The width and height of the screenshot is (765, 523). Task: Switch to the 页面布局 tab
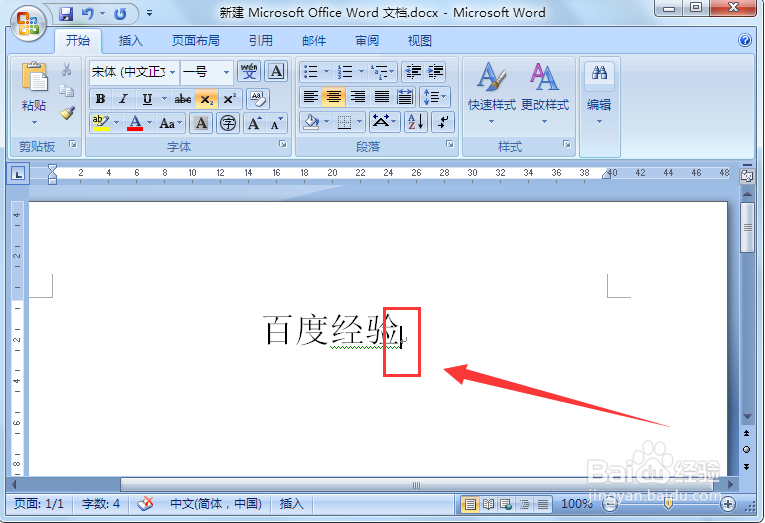pos(195,40)
